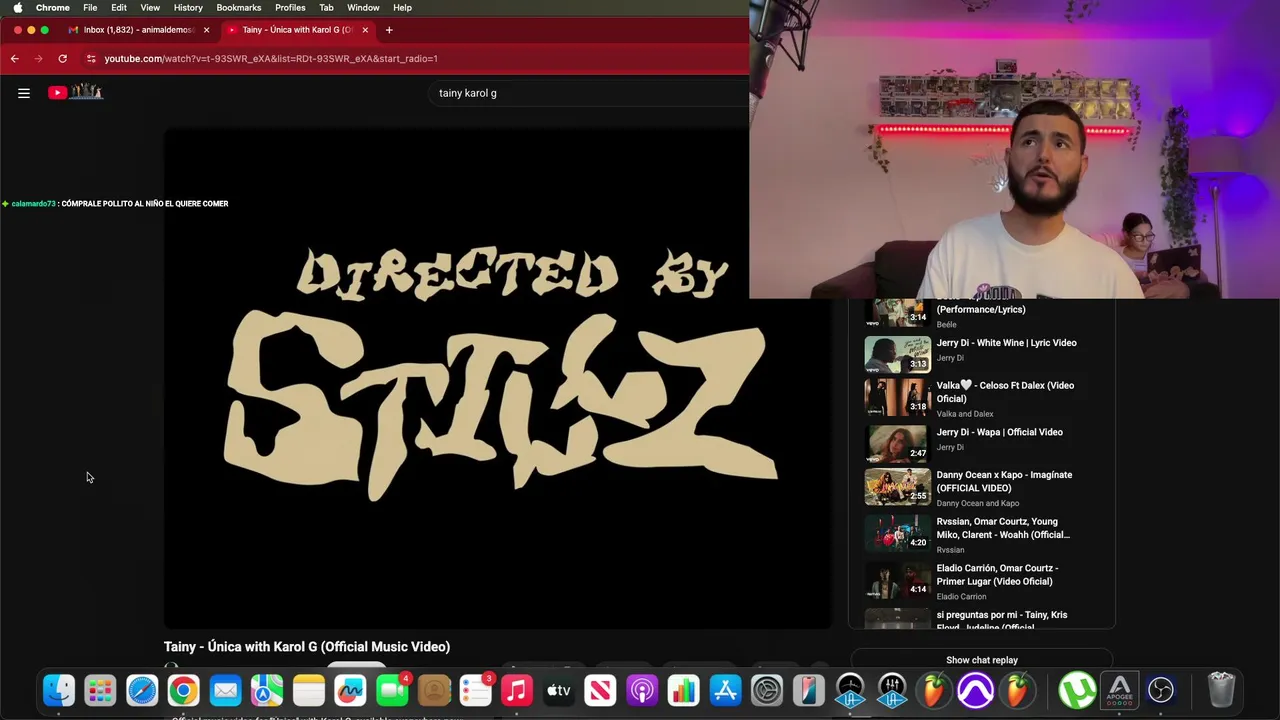Image resolution: width=1280 pixels, height=720 pixels.
Task: Open Danny Ocean x Kapo Imagínate video
Action: (x=1004, y=481)
